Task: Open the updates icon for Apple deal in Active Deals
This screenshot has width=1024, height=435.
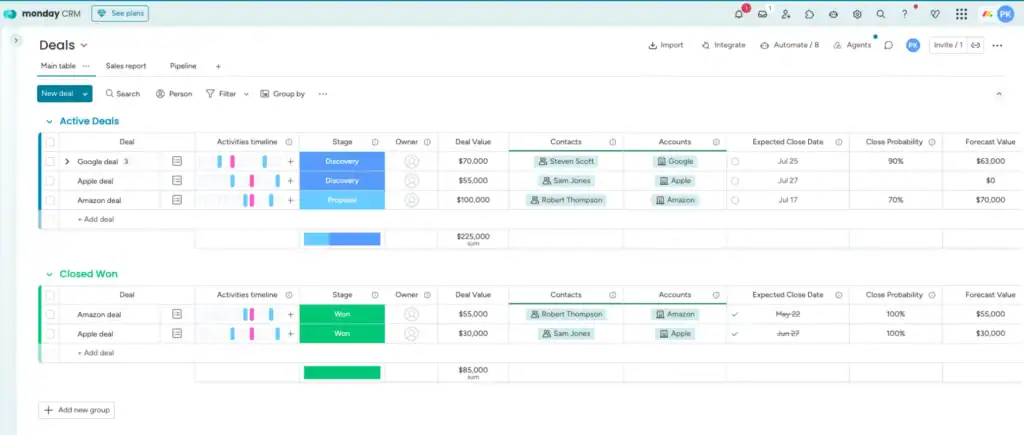Action: click(x=177, y=180)
